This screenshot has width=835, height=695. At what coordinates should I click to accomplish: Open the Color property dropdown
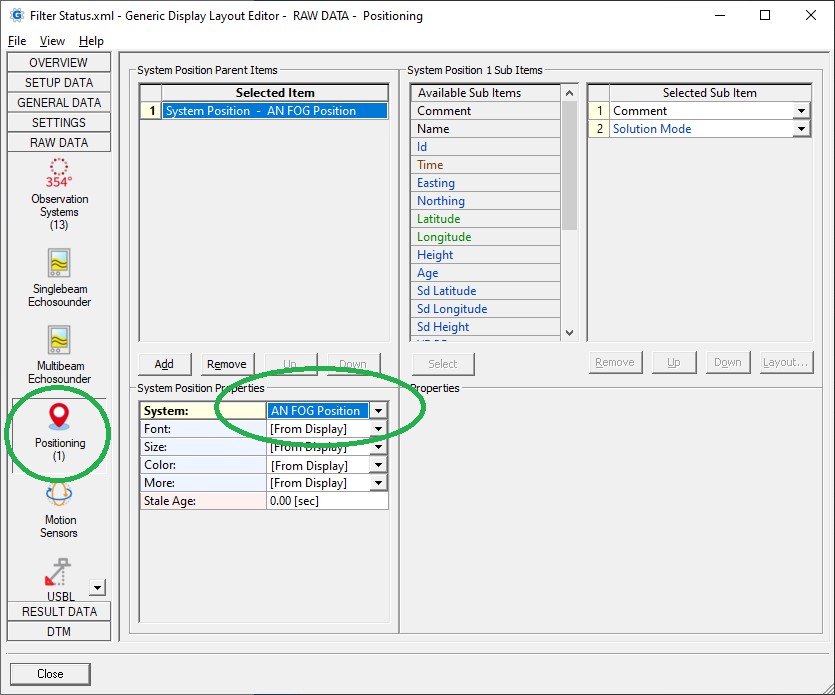[x=378, y=465]
